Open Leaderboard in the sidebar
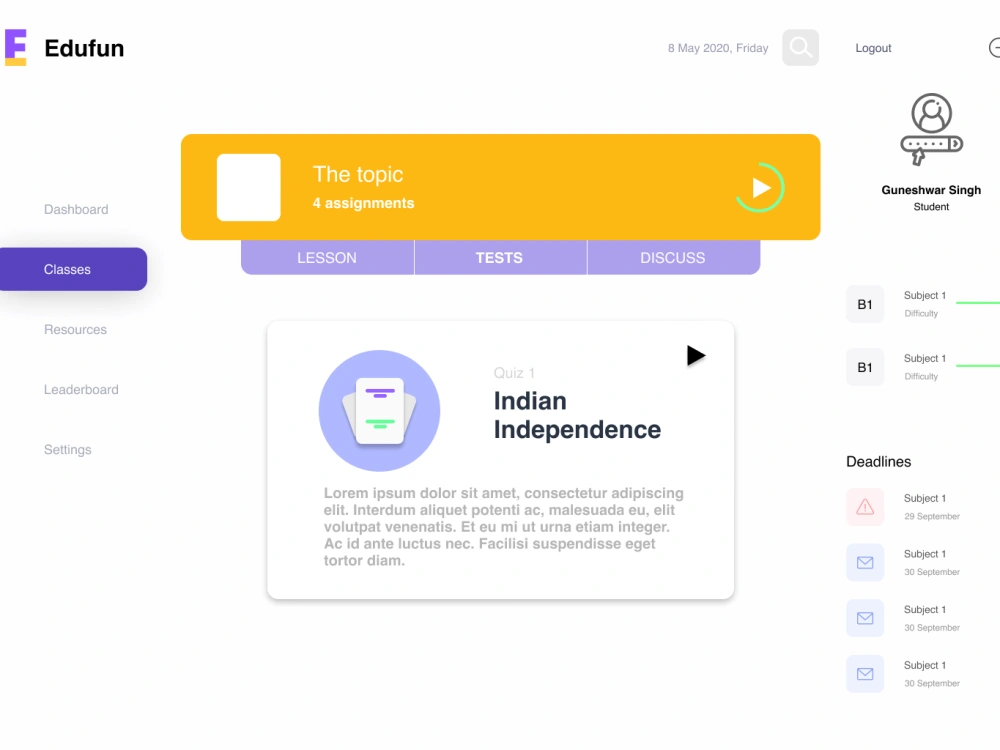This screenshot has width=1000, height=750. pos(81,389)
